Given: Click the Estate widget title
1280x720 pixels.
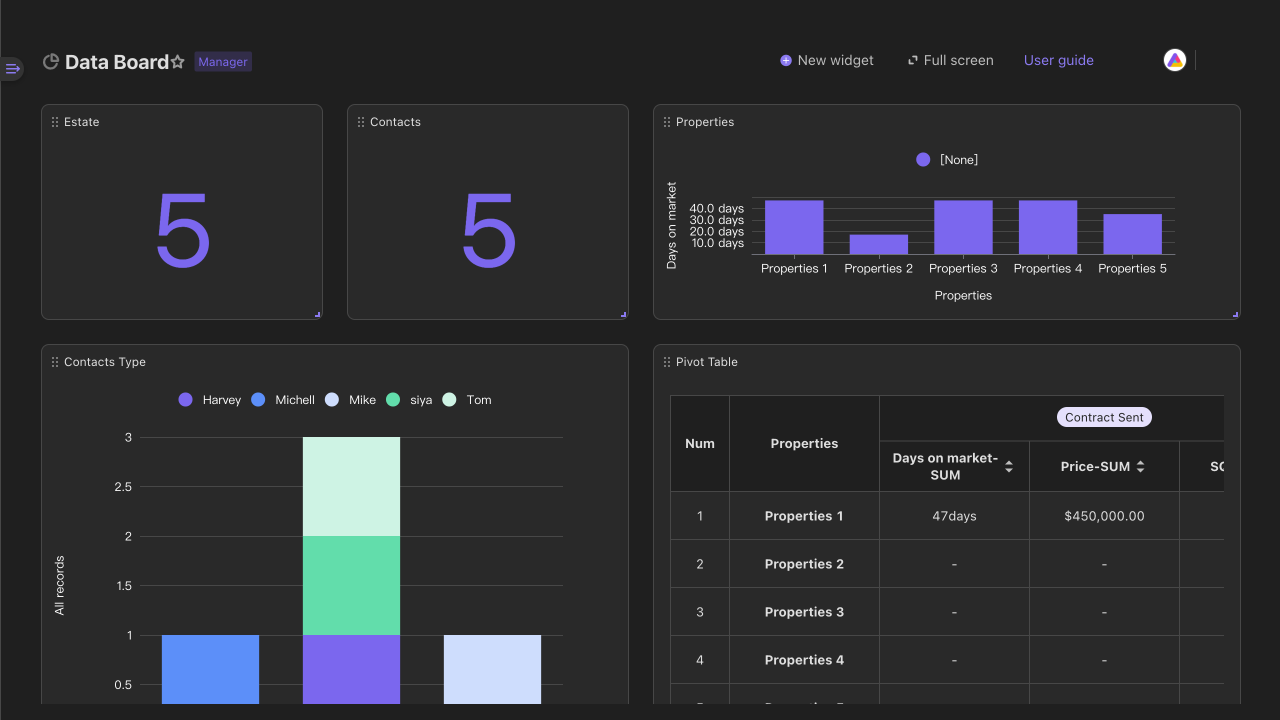Looking at the screenshot, I should click(x=82, y=122).
